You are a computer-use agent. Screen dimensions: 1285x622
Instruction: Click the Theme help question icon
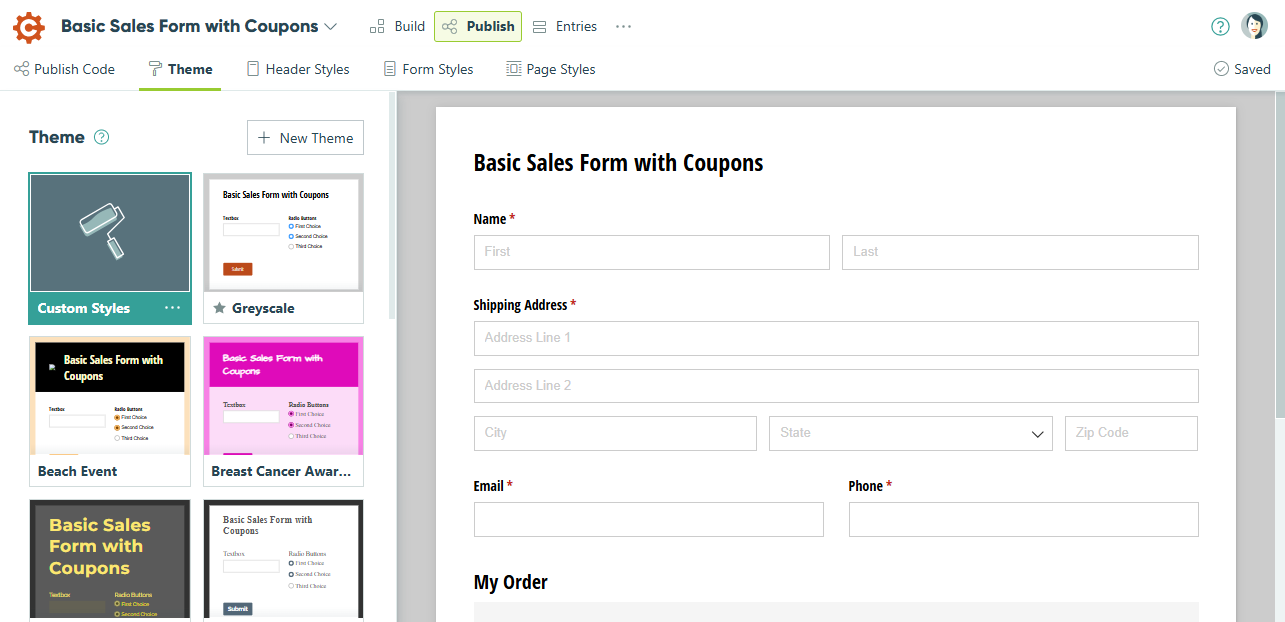click(101, 137)
